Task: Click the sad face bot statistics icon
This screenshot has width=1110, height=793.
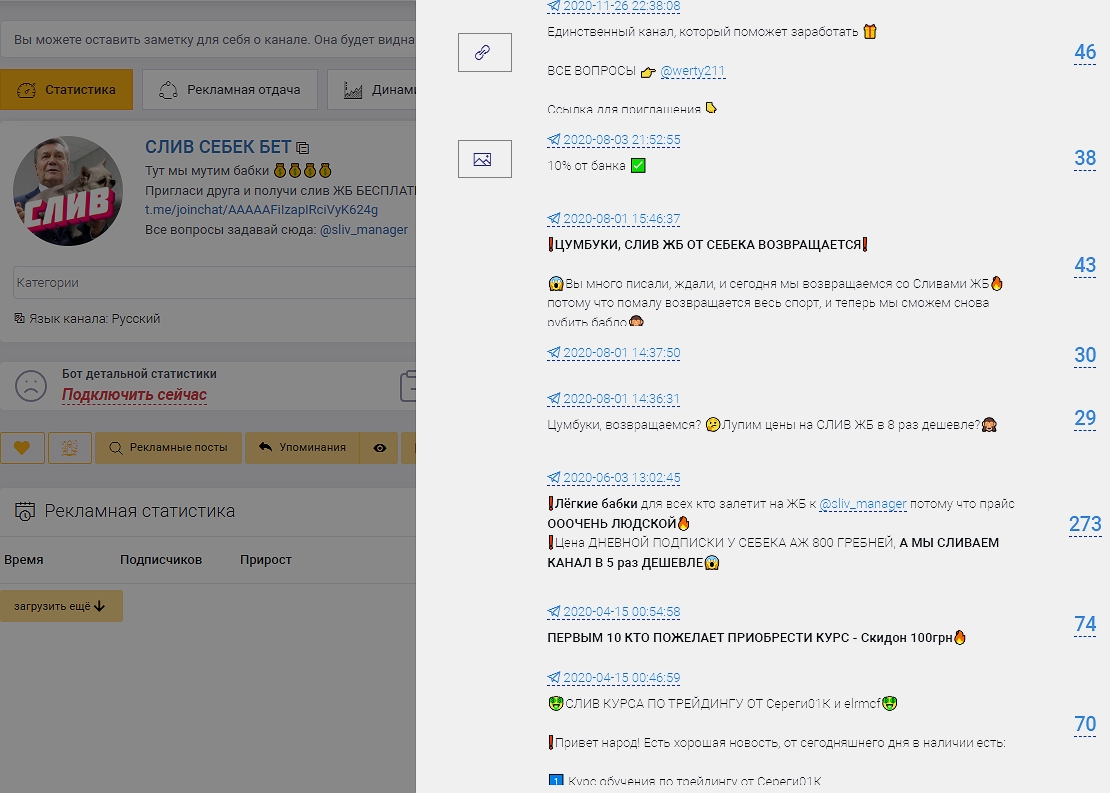Action: tap(31, 386)
